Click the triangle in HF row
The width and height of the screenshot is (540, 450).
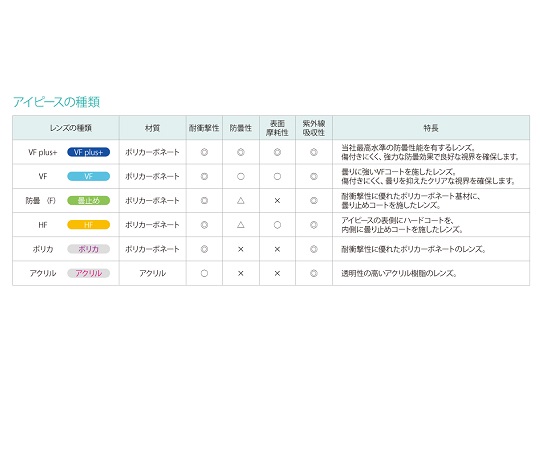point(241,225)
